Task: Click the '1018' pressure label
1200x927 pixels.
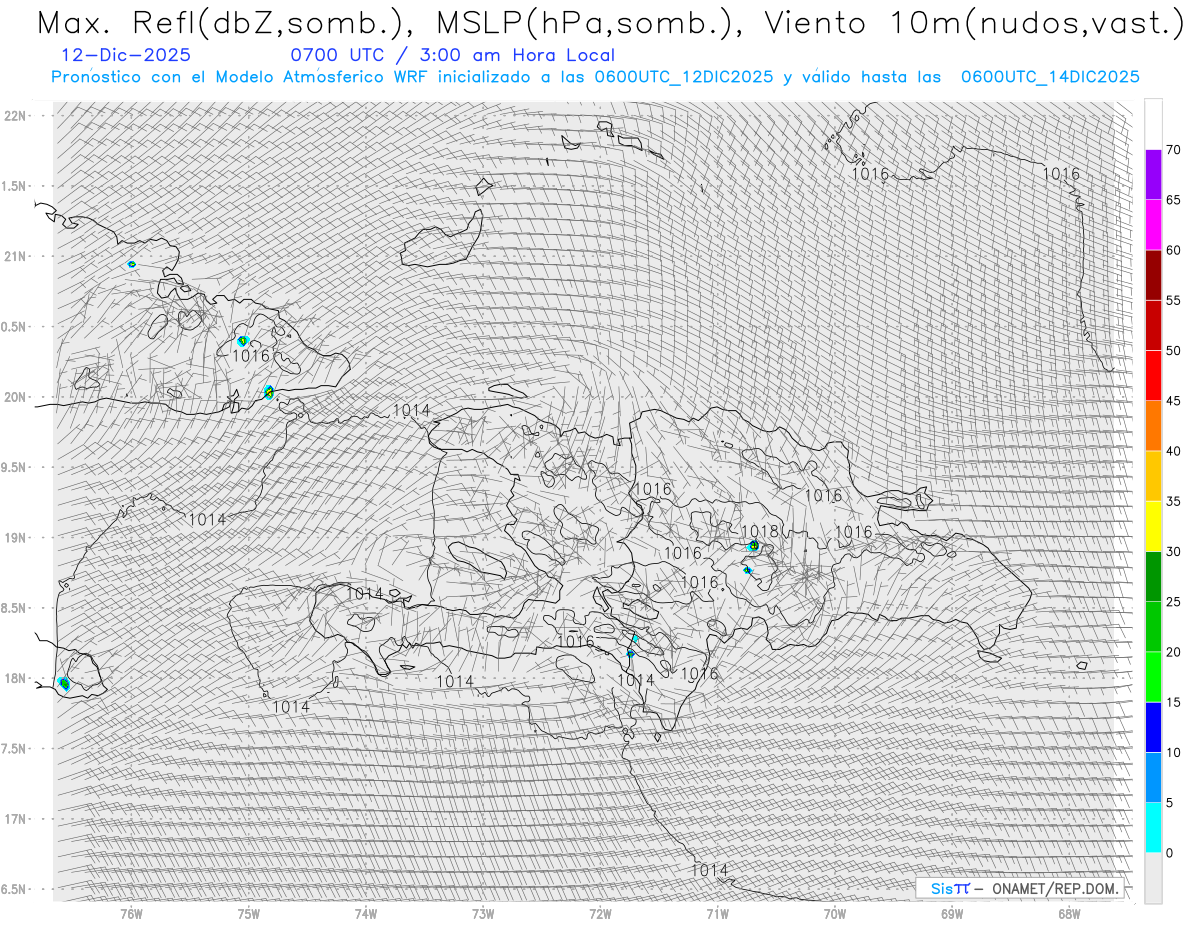Action: coord(760,531)
